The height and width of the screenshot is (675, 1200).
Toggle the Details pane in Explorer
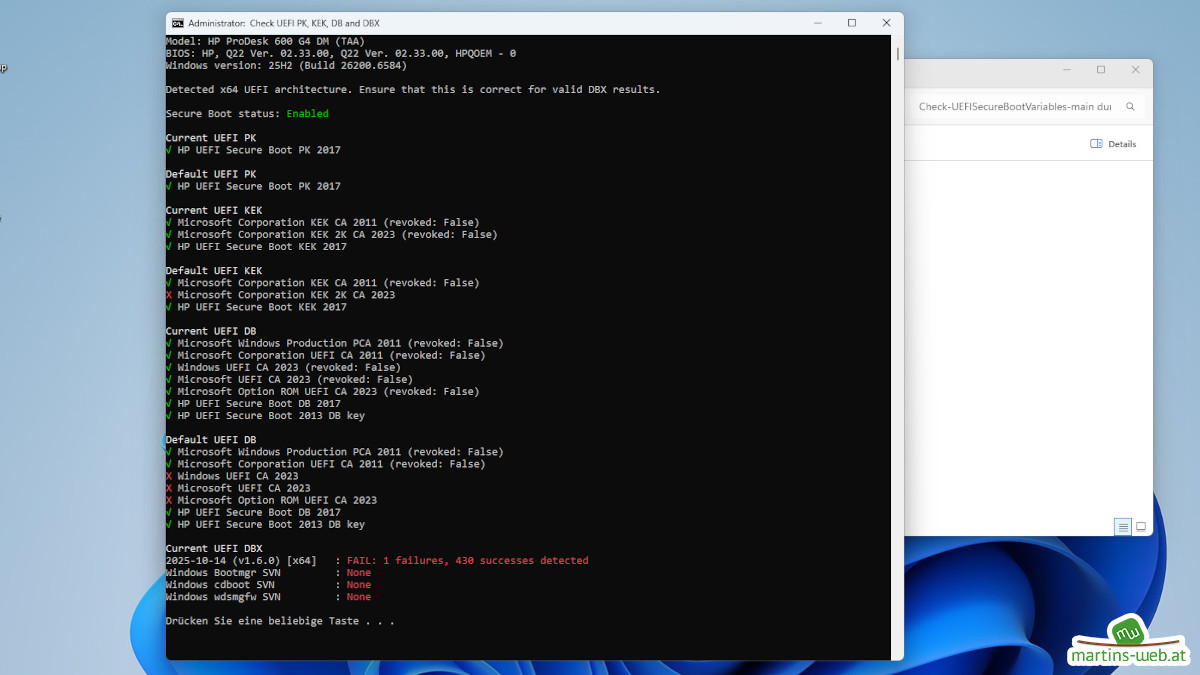(x=1113, y=144)
